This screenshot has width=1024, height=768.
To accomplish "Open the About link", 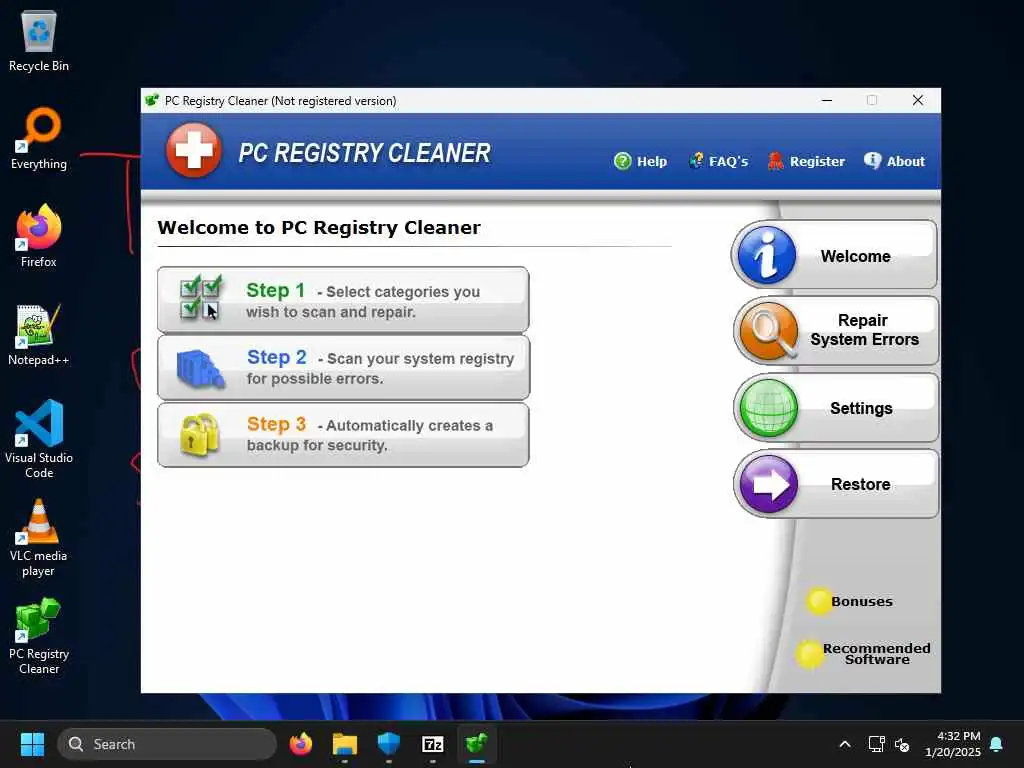I will [x=894, y=161].
